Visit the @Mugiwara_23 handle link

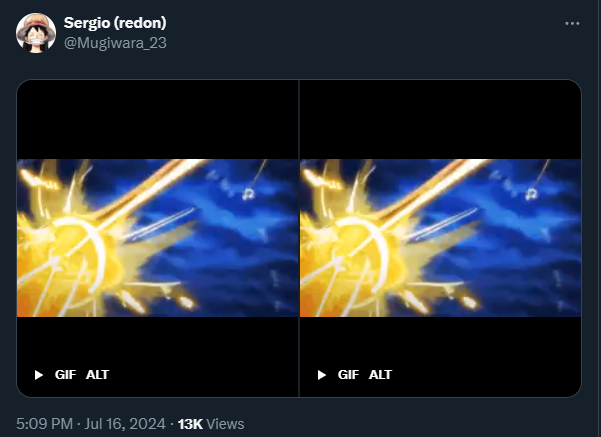tap(115, 43)
